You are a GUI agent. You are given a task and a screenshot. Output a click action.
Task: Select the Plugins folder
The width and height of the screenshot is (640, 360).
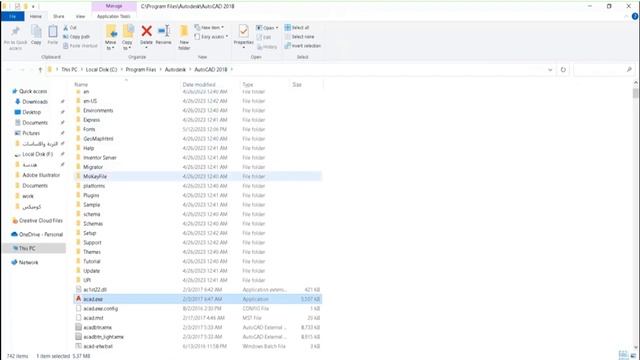198,196
